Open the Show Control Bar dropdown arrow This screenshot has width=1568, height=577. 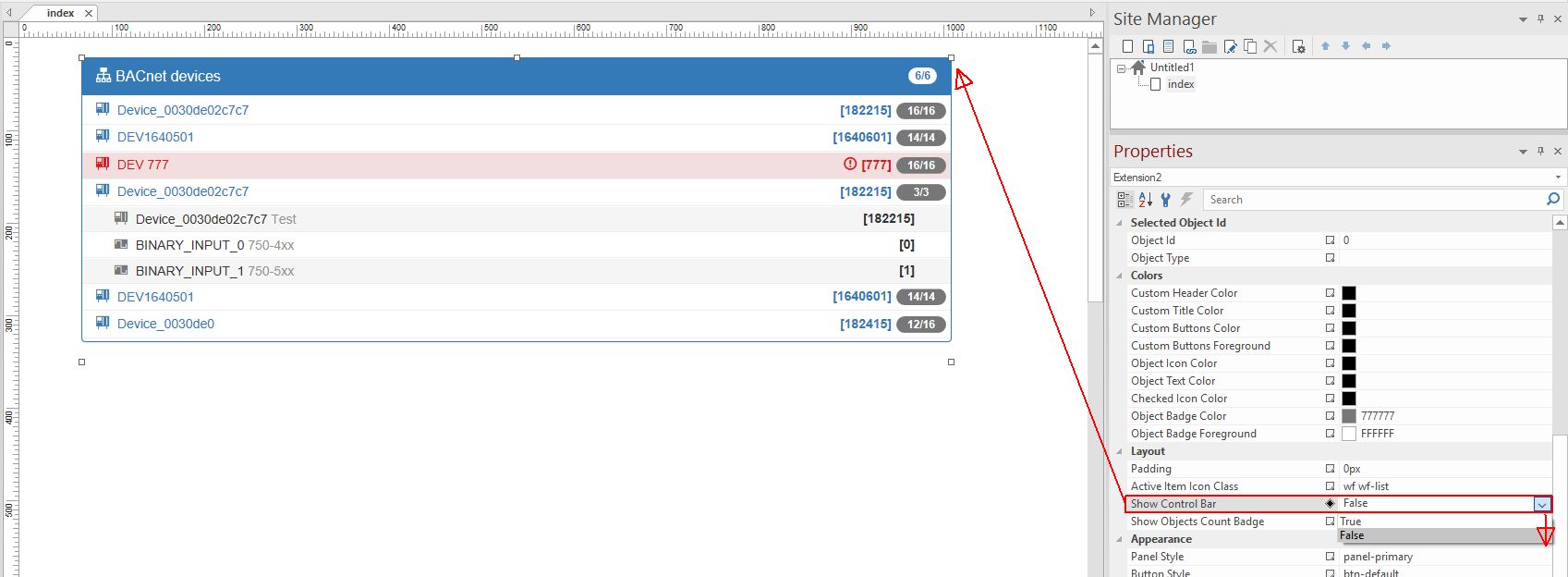[x=1542, y=504]
